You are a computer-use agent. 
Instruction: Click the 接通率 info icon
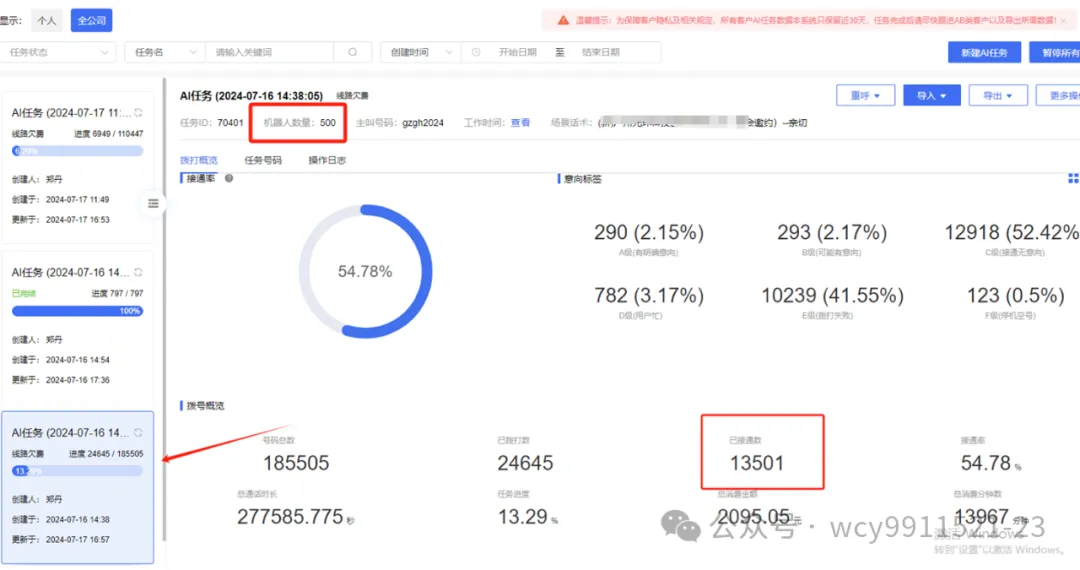coord(229,178)
